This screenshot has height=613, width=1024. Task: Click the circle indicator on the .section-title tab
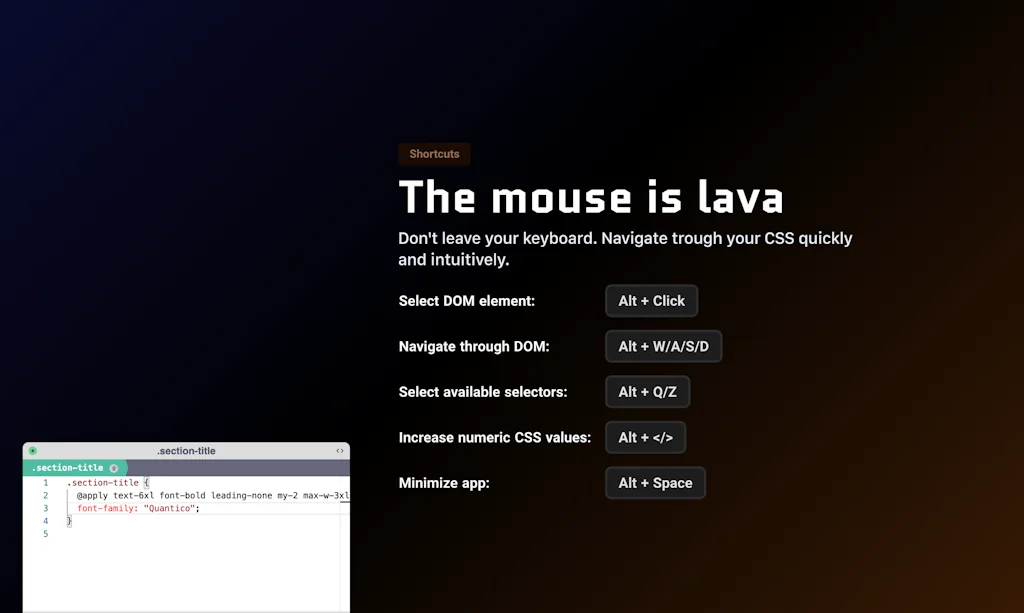tap(114, 467)
